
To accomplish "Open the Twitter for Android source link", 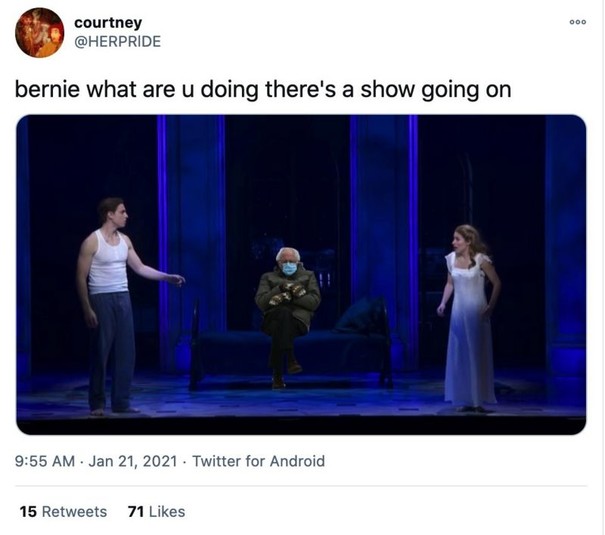I will (258, 461).
